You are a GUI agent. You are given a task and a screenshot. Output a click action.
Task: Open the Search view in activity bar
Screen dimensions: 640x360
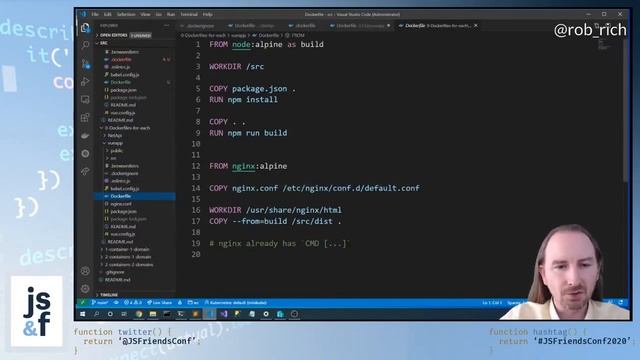[x=85, y=45]
